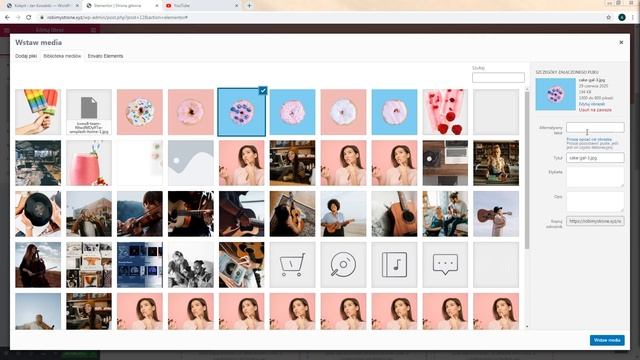
Task: Select the vinyl disc icon image
Action: pos(343,265)
